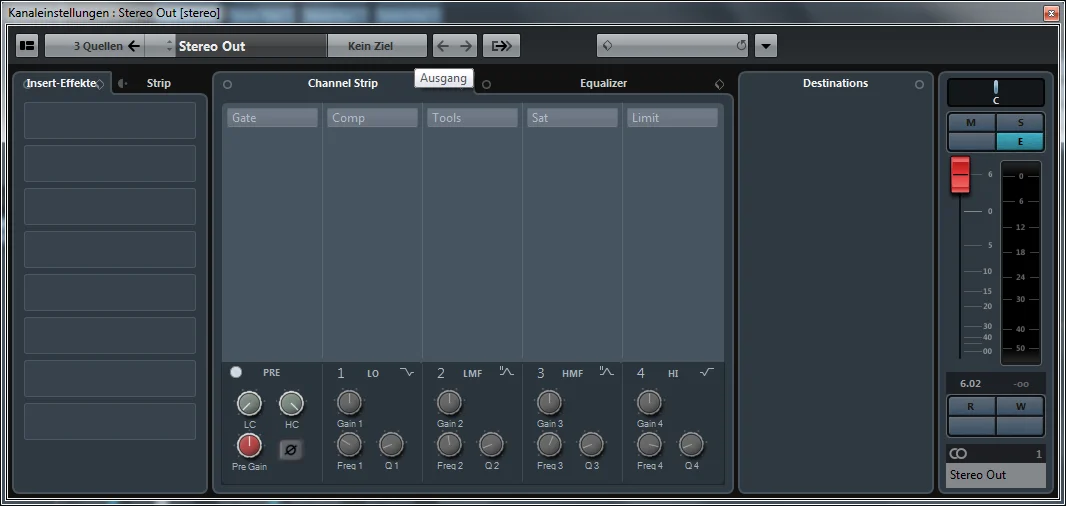The height and width of the screenshot is (506, 1066).
Task: Open the Sat module slot
Action: coord(572,118)
